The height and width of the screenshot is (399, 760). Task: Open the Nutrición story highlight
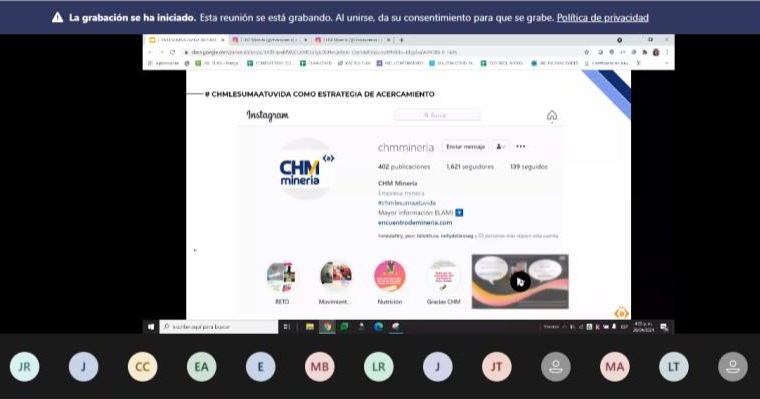tap(390, 282)
